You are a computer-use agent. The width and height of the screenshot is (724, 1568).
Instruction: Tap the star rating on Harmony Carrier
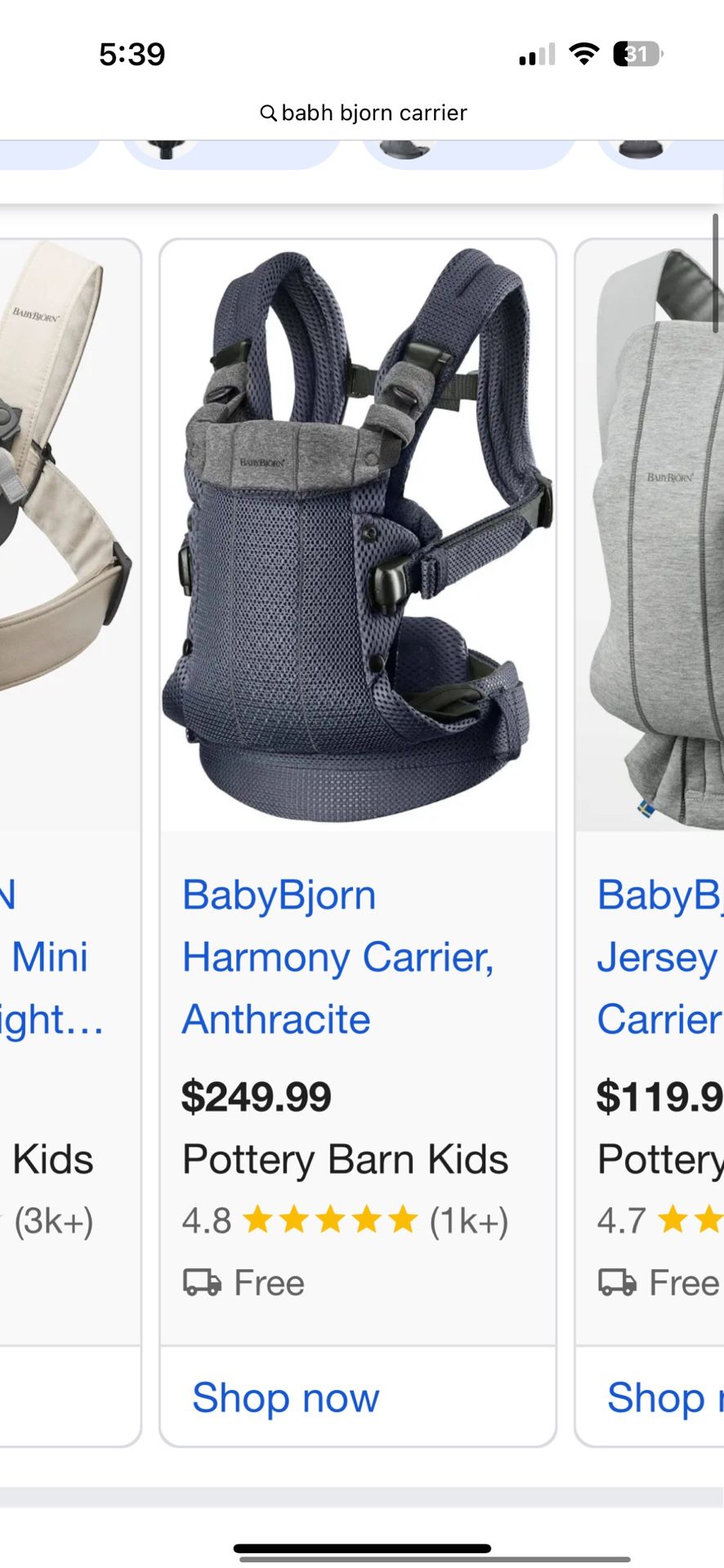tap(331, 1220)
